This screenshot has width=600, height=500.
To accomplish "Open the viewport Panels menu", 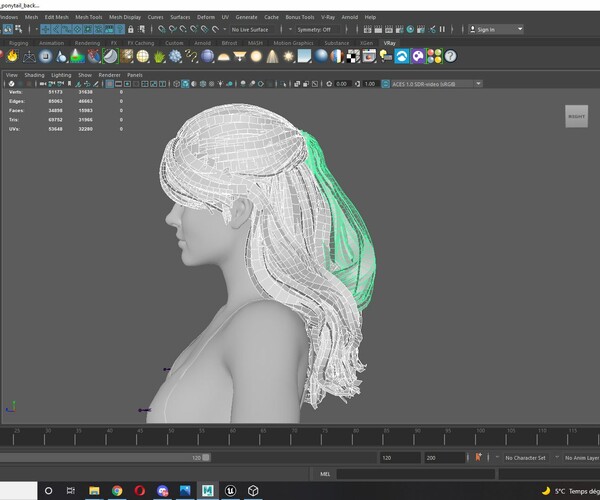I will click(135, 75).
